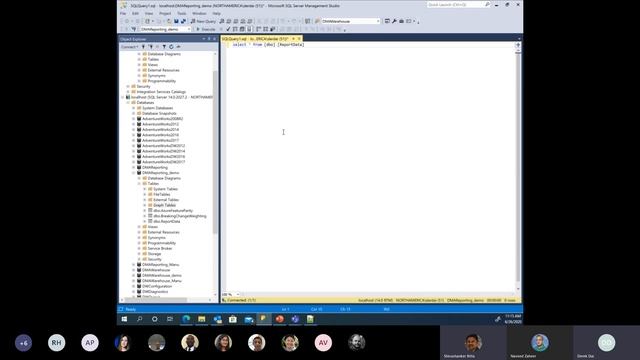Click the Save All icon in the toolbar

click(183, 21)
